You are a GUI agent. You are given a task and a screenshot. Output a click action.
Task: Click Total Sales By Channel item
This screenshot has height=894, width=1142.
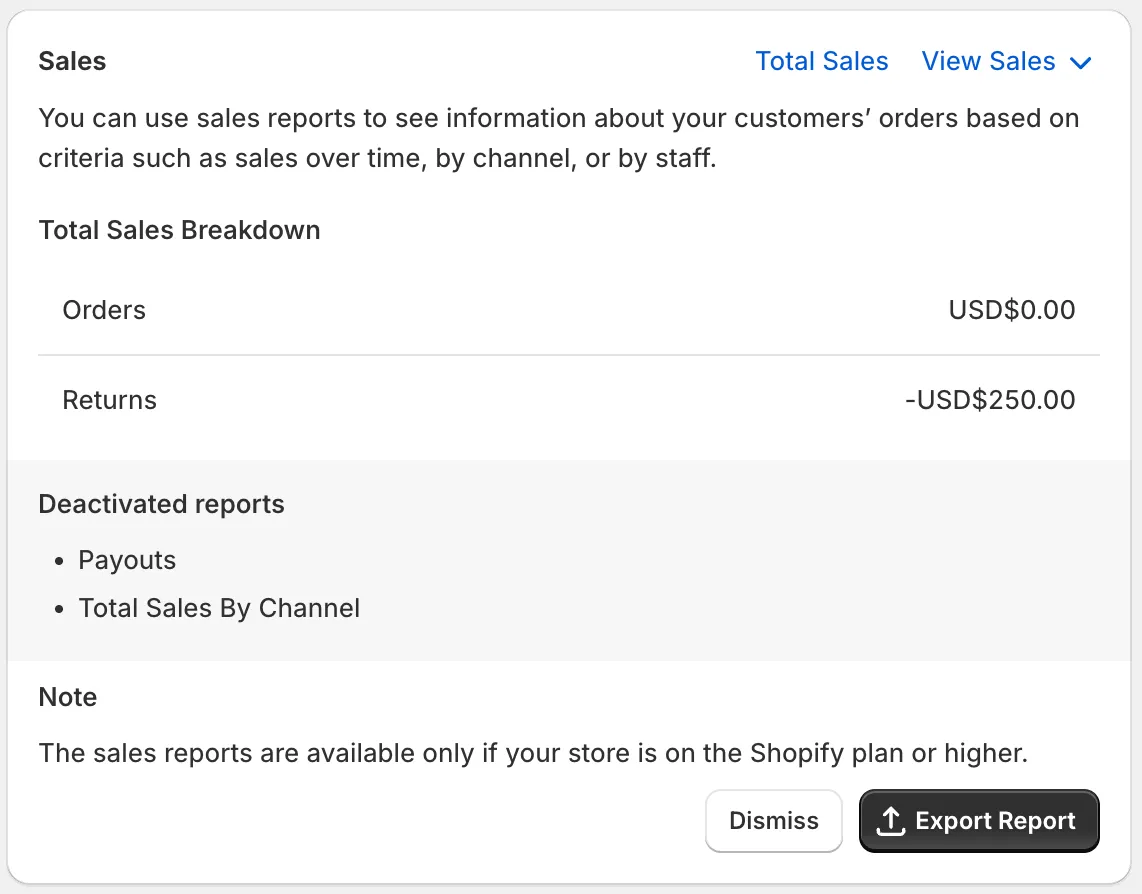coord(219,608)
